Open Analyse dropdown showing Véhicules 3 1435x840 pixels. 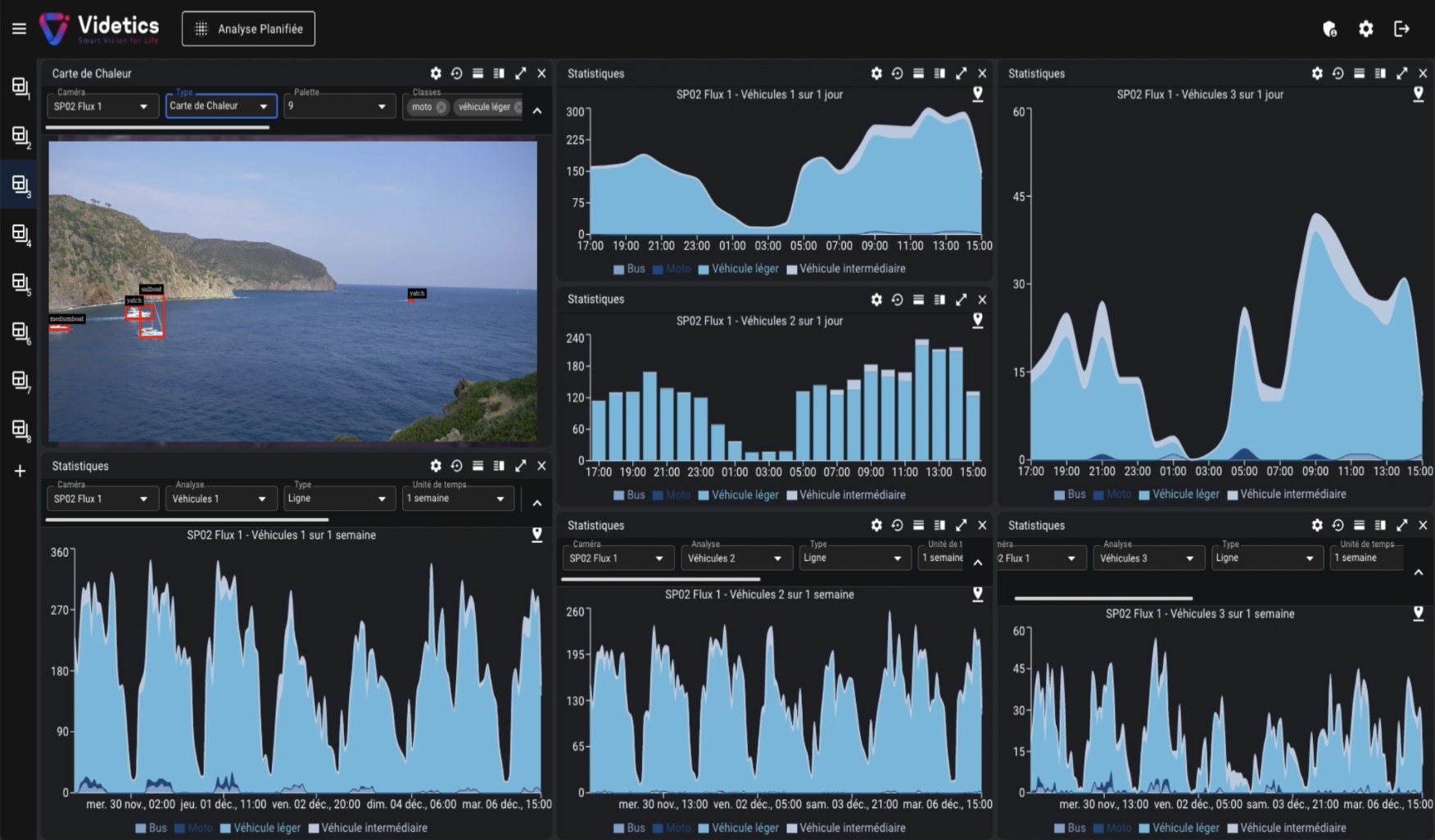[x=1148, y=558]
